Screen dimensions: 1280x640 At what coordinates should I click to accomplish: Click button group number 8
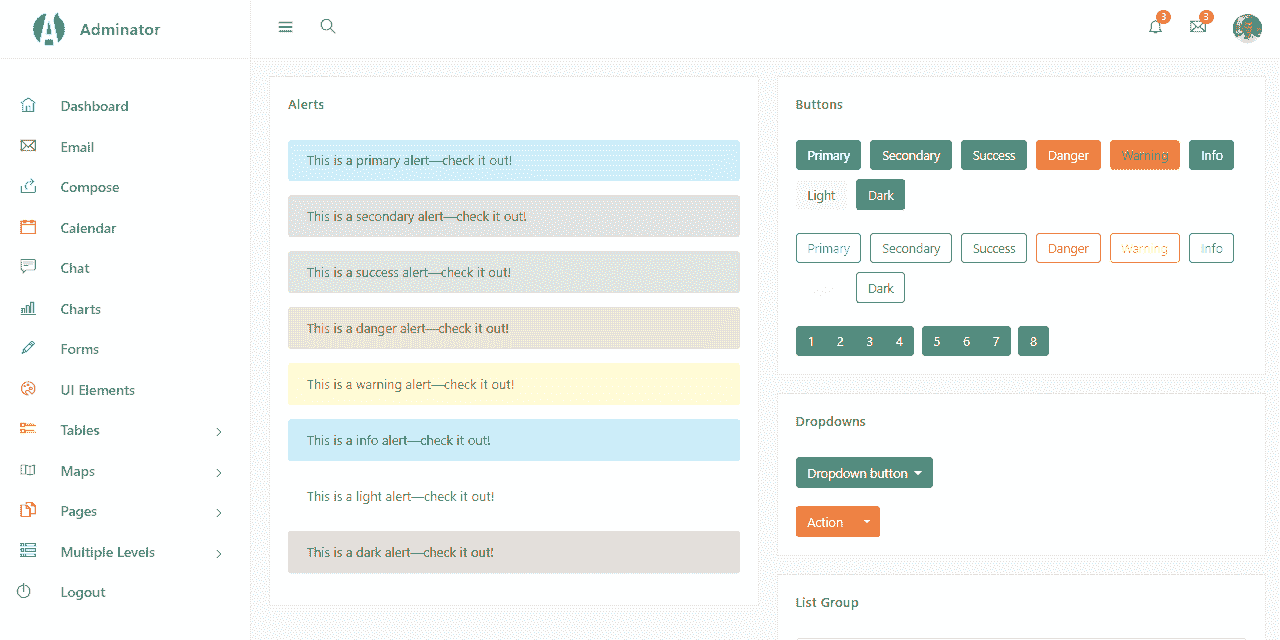[1033, 341]
